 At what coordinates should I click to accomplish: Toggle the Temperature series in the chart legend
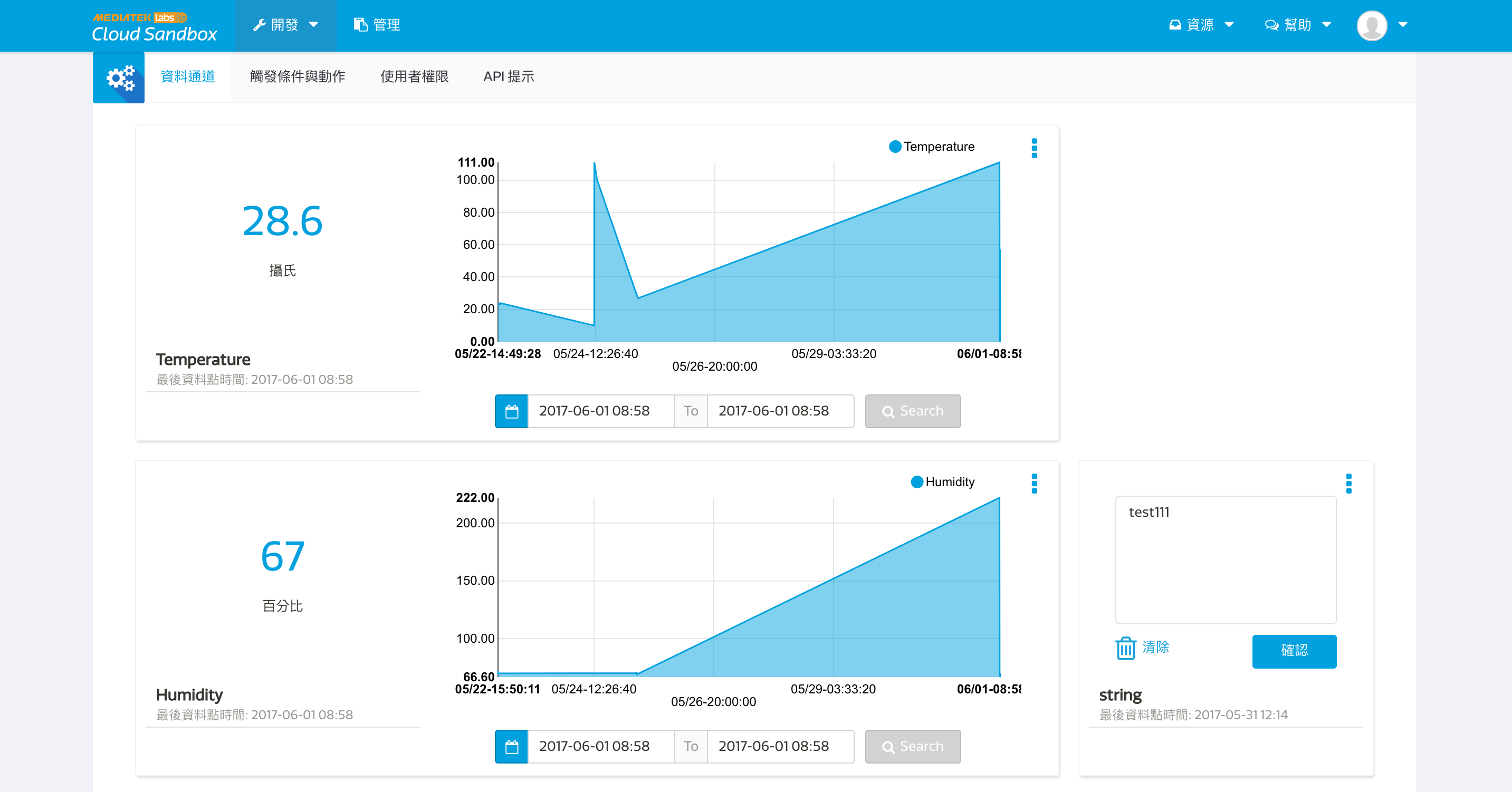(x=932, y=147)
